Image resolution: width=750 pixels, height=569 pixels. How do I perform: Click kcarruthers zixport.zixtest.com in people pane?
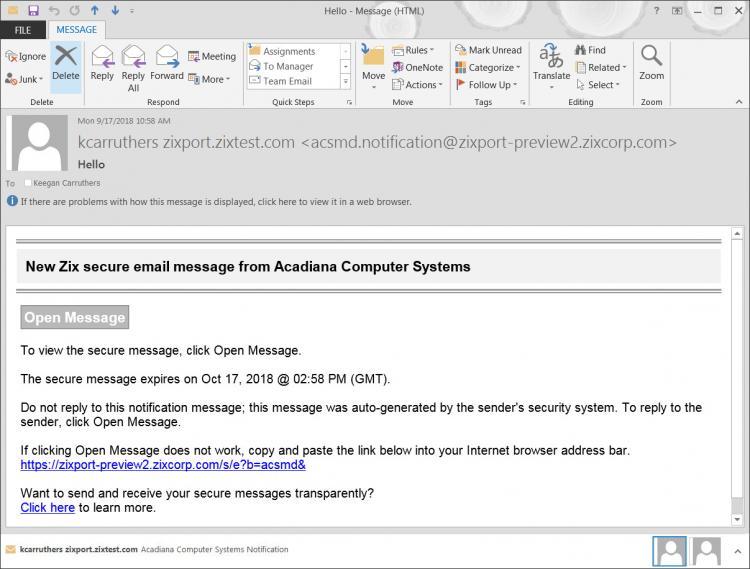[78, 549]
